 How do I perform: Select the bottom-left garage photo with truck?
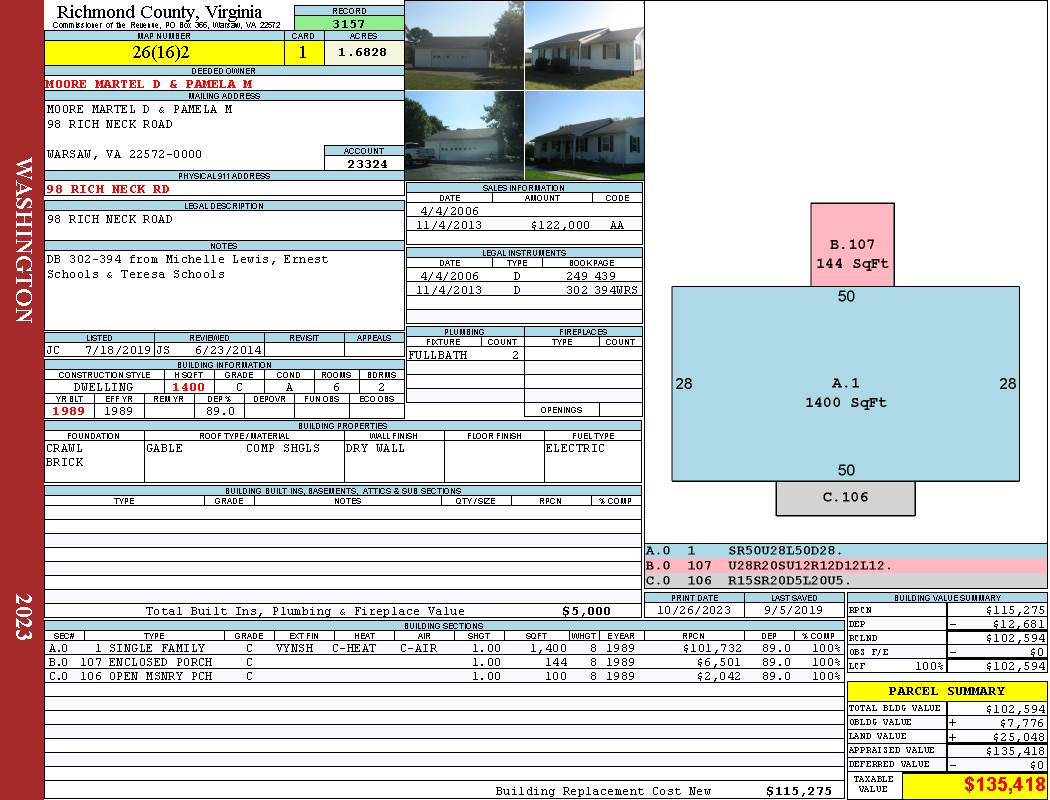(x=464, y=135)
